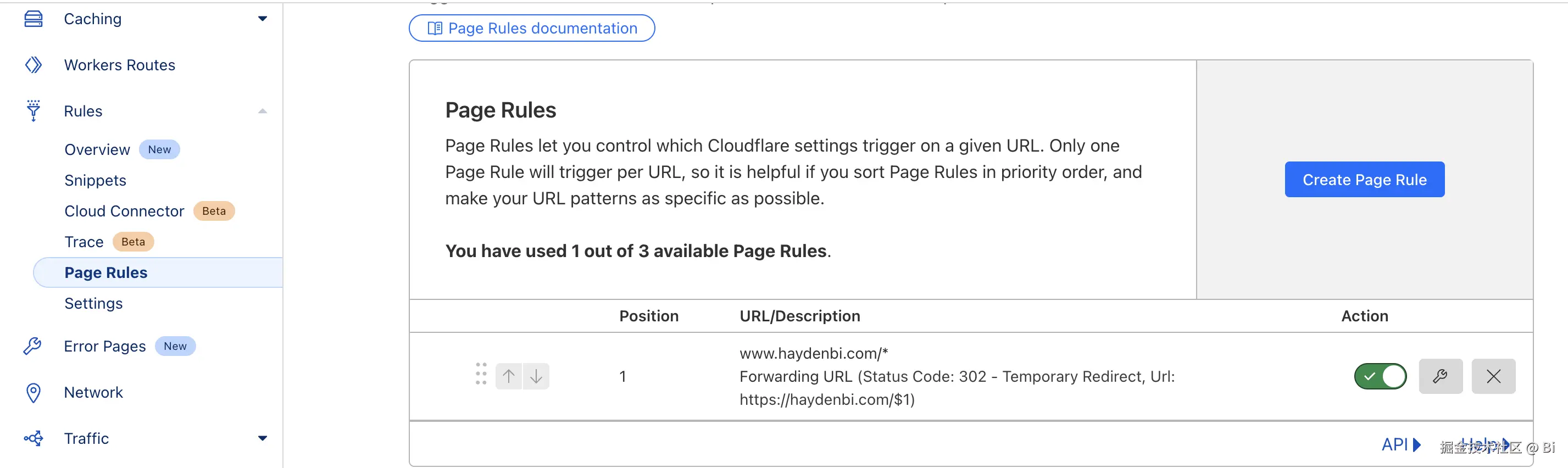Expand the Caching section arrow

click(x=263, y=19)
